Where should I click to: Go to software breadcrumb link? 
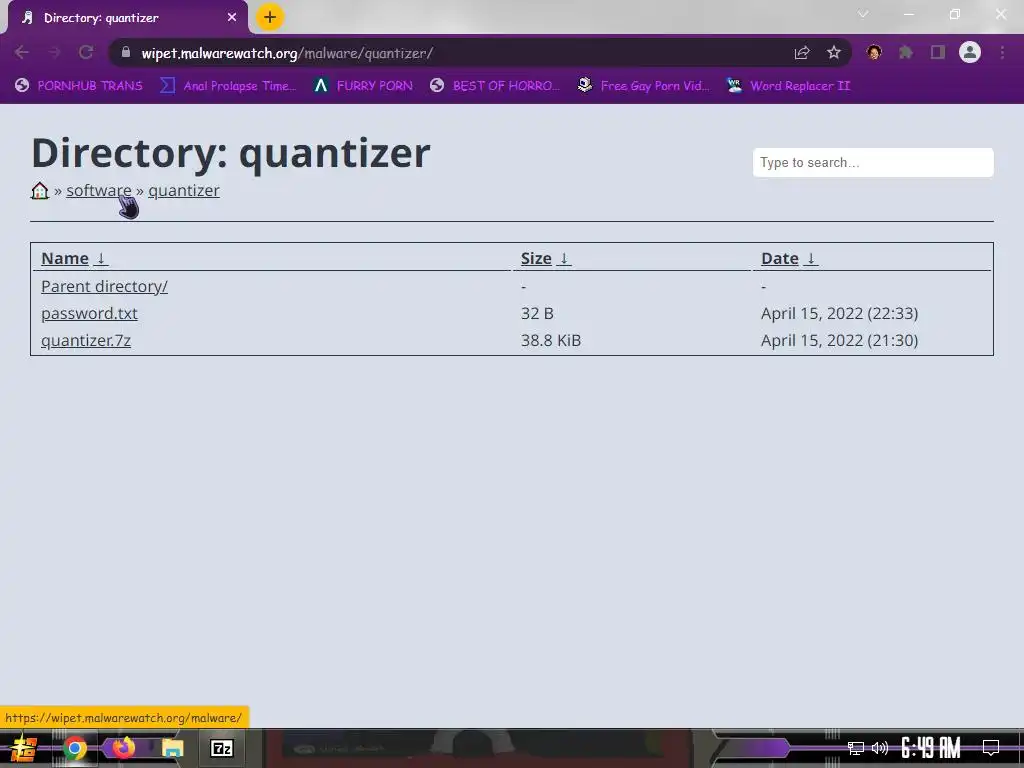(99, 191)
